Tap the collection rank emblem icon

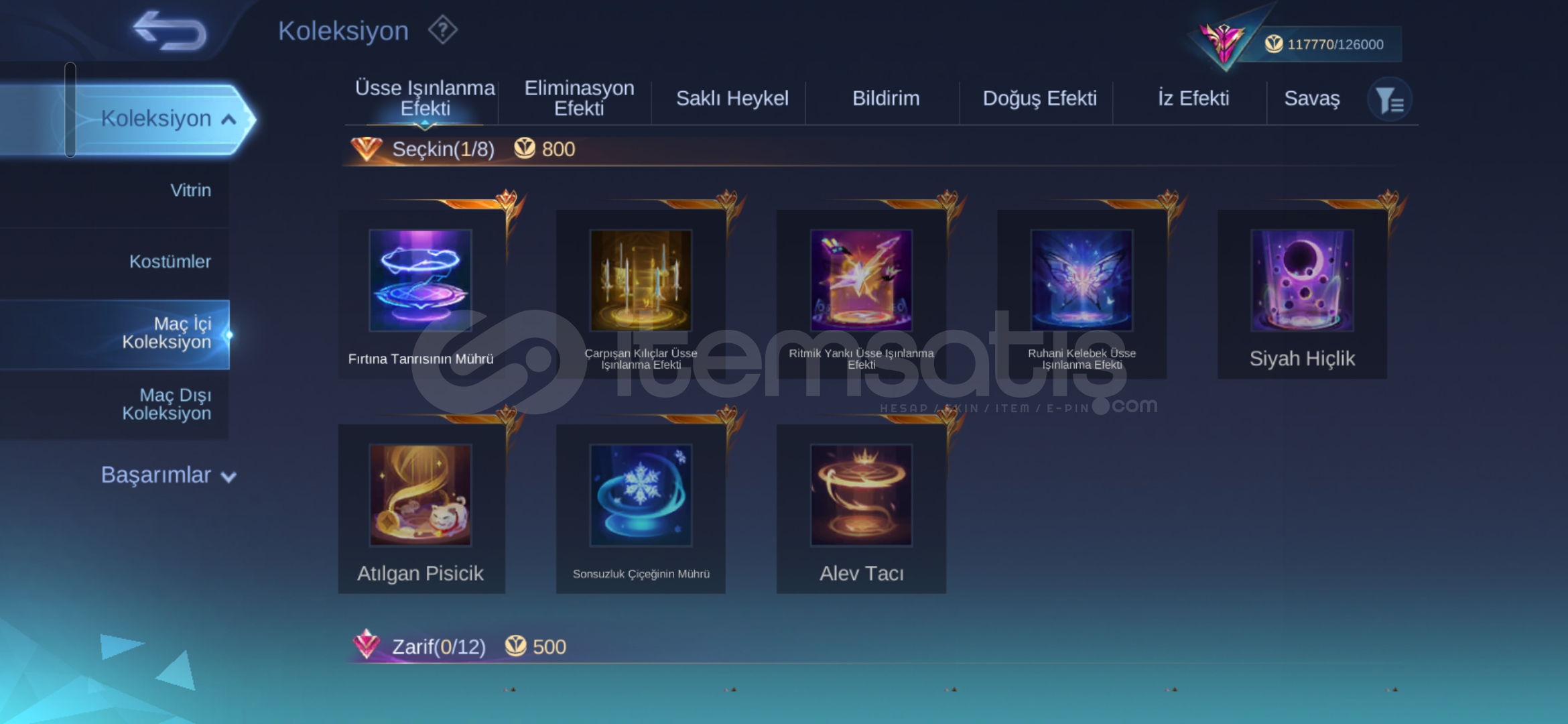point(1224,42)
